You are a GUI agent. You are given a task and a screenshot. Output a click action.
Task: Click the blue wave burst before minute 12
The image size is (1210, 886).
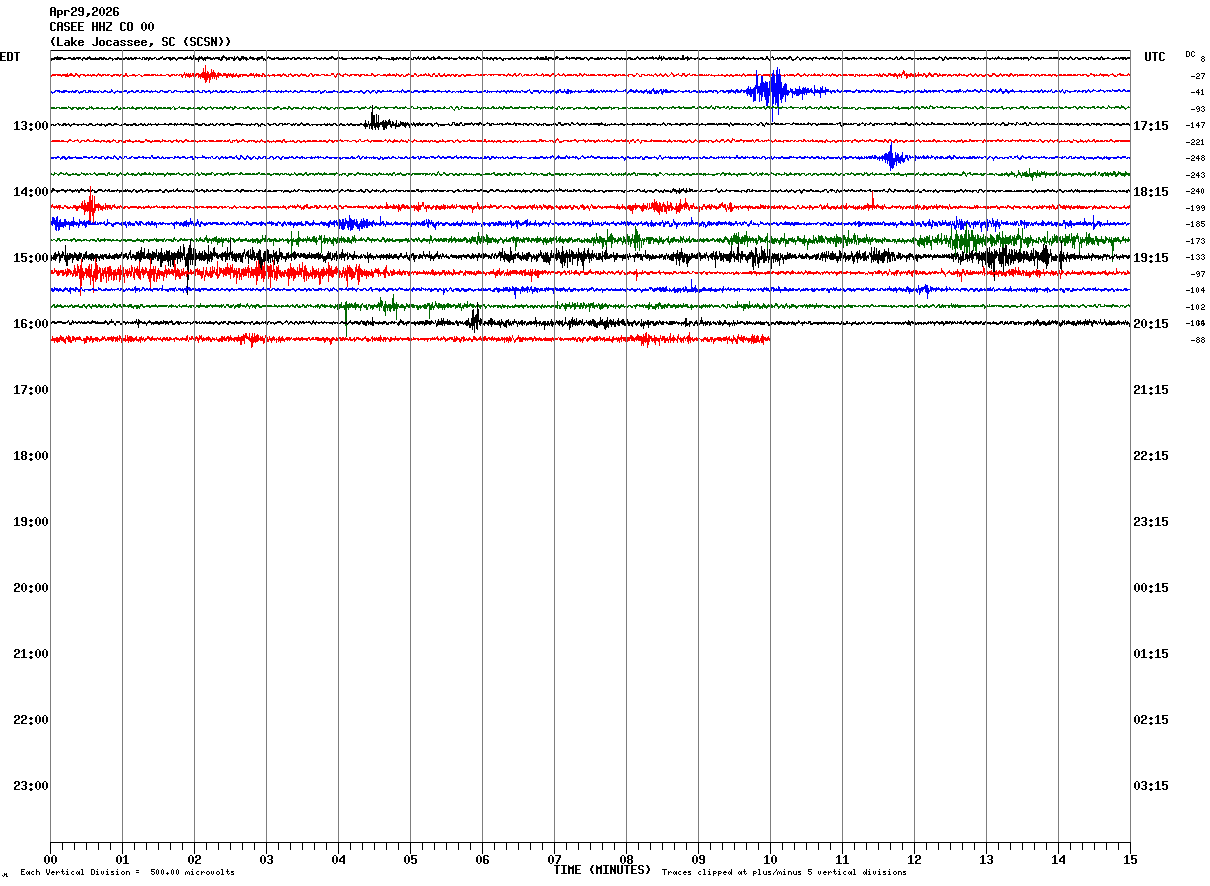tap(892, 157)
